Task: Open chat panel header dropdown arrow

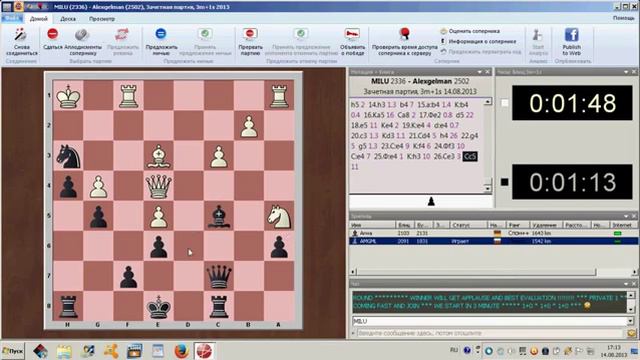Action: point(626,284)
